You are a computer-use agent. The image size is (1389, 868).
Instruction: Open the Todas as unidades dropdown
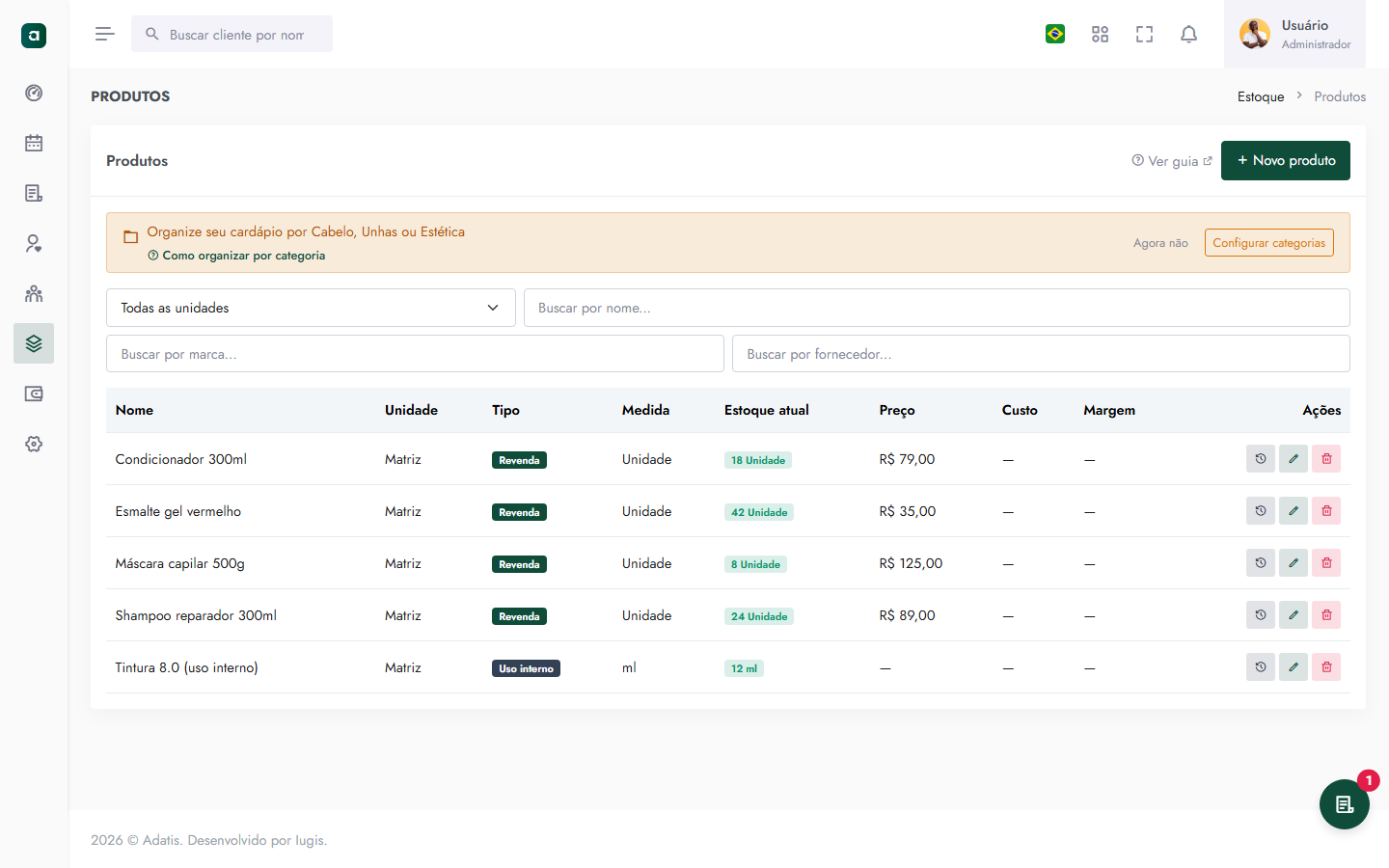click(311, 308)
